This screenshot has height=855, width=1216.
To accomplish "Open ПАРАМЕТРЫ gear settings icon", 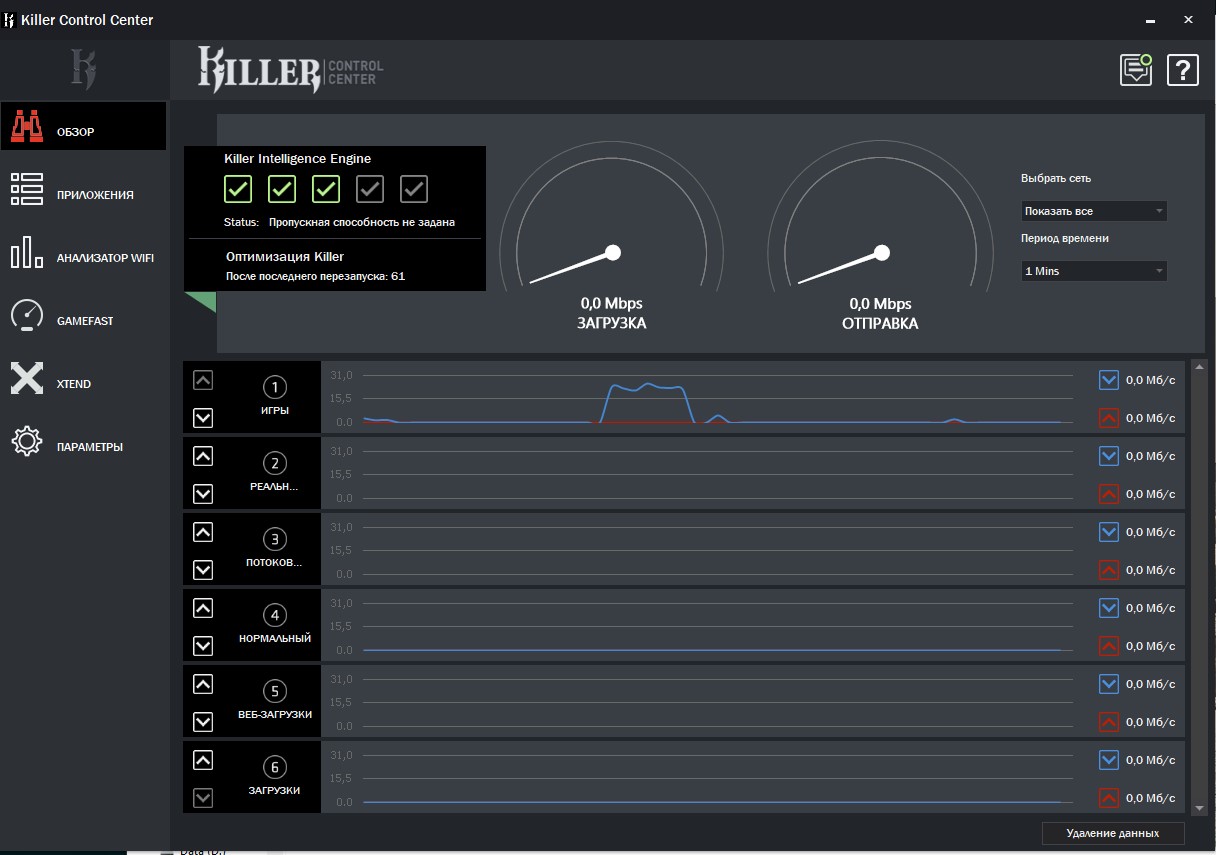I will point(27,442).
